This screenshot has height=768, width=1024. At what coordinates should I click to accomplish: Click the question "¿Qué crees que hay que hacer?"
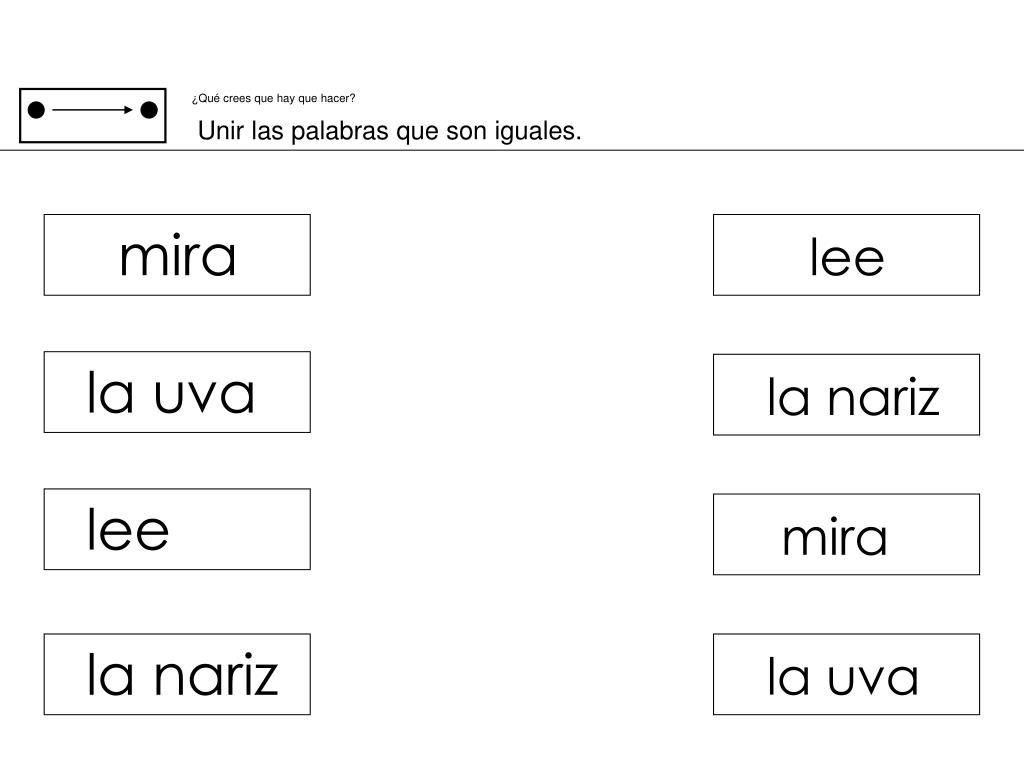pyautogui.click(x=273, y=99)
